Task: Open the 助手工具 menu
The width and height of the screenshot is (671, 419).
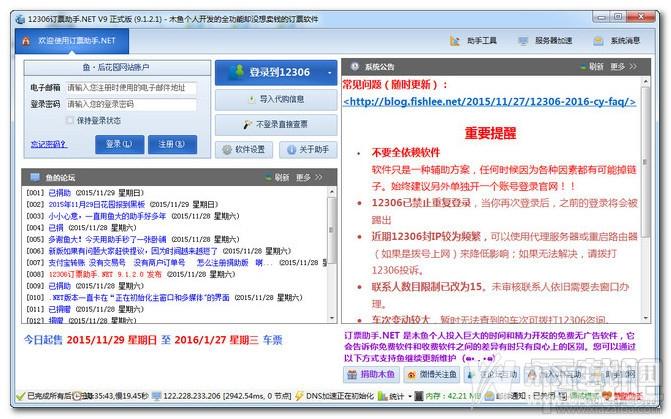Action: (473, 41)
